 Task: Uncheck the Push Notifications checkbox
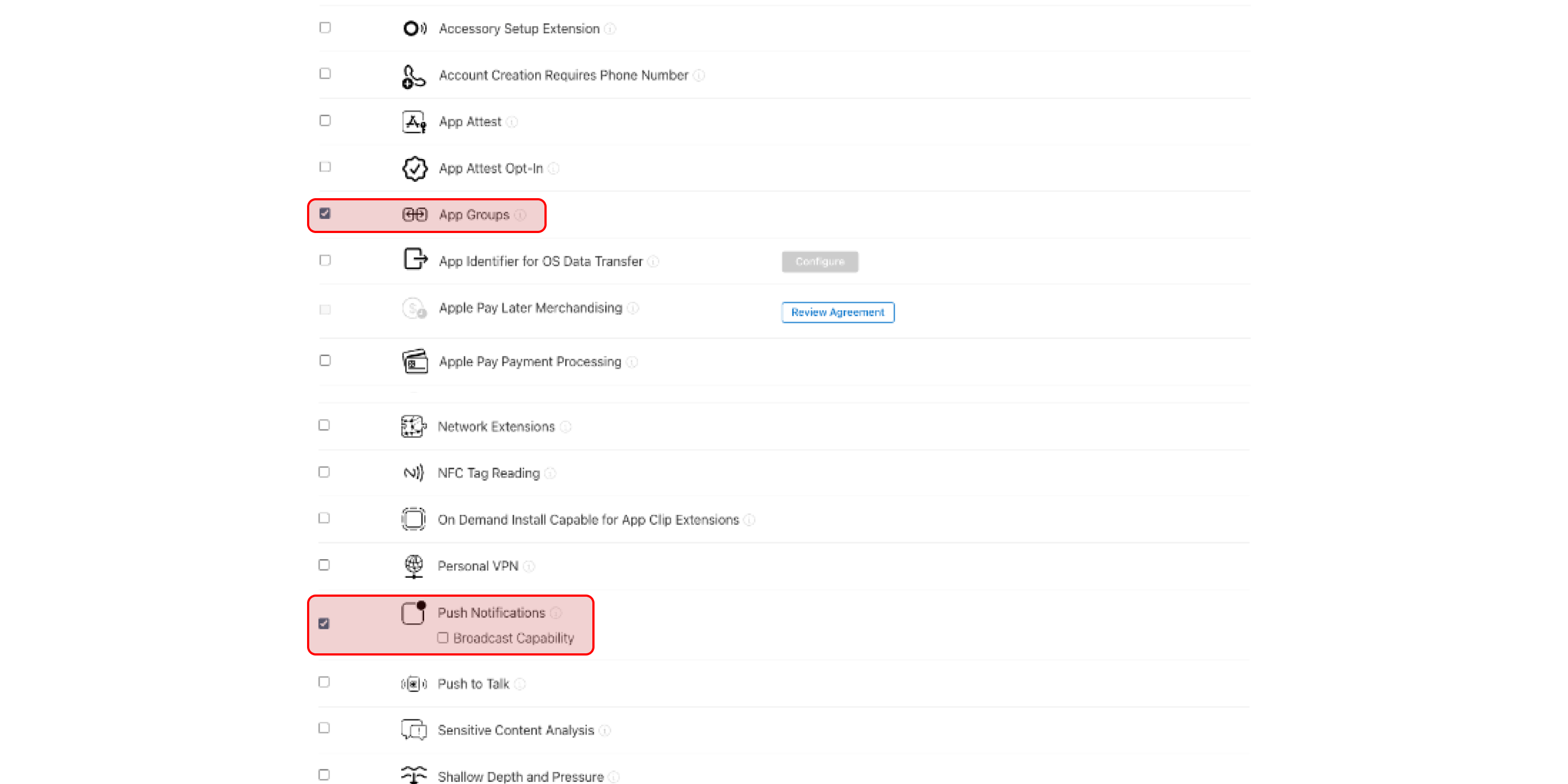point(324,623)
